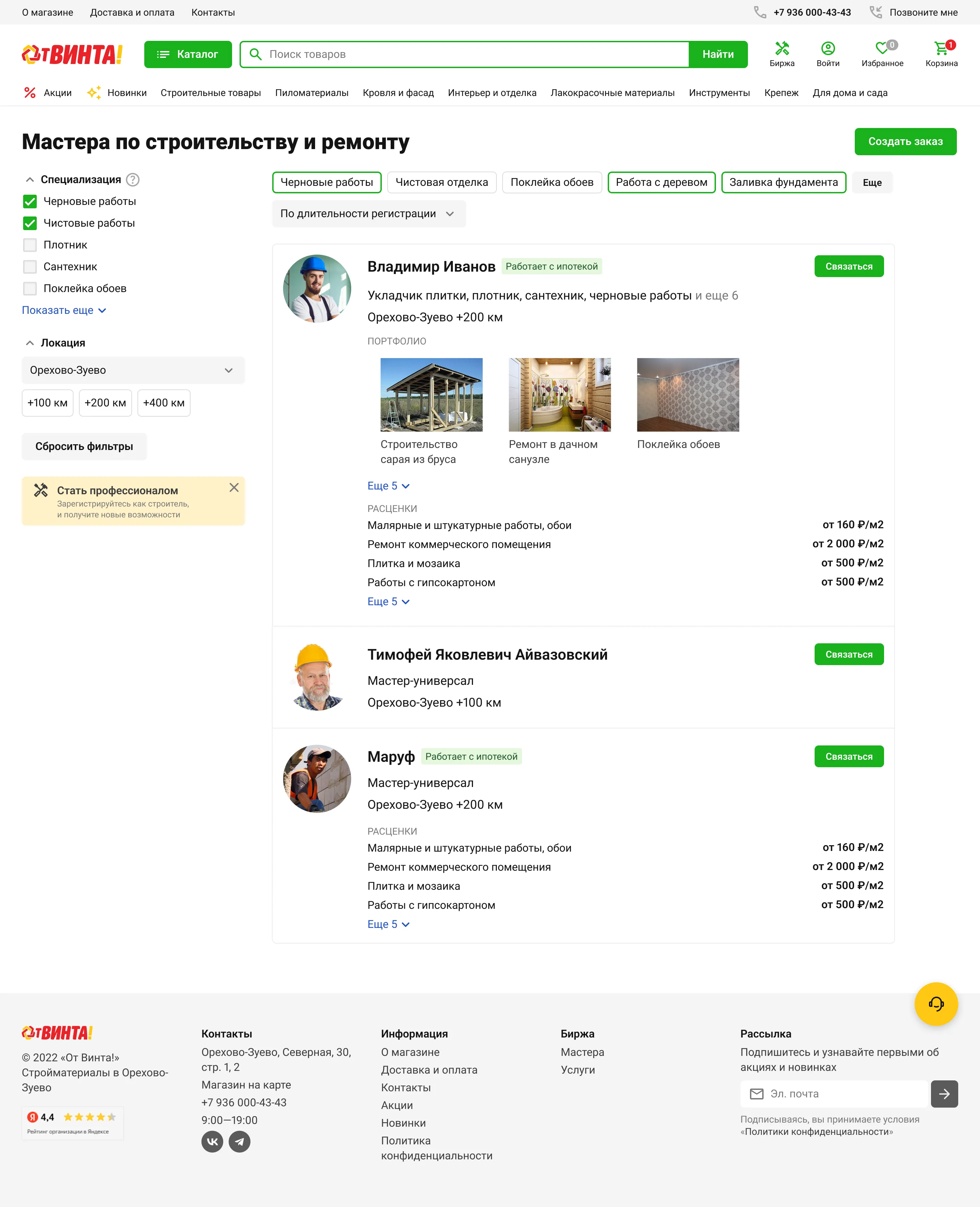
Task: Open the Корзина cart icon
Action: [941, 54]
